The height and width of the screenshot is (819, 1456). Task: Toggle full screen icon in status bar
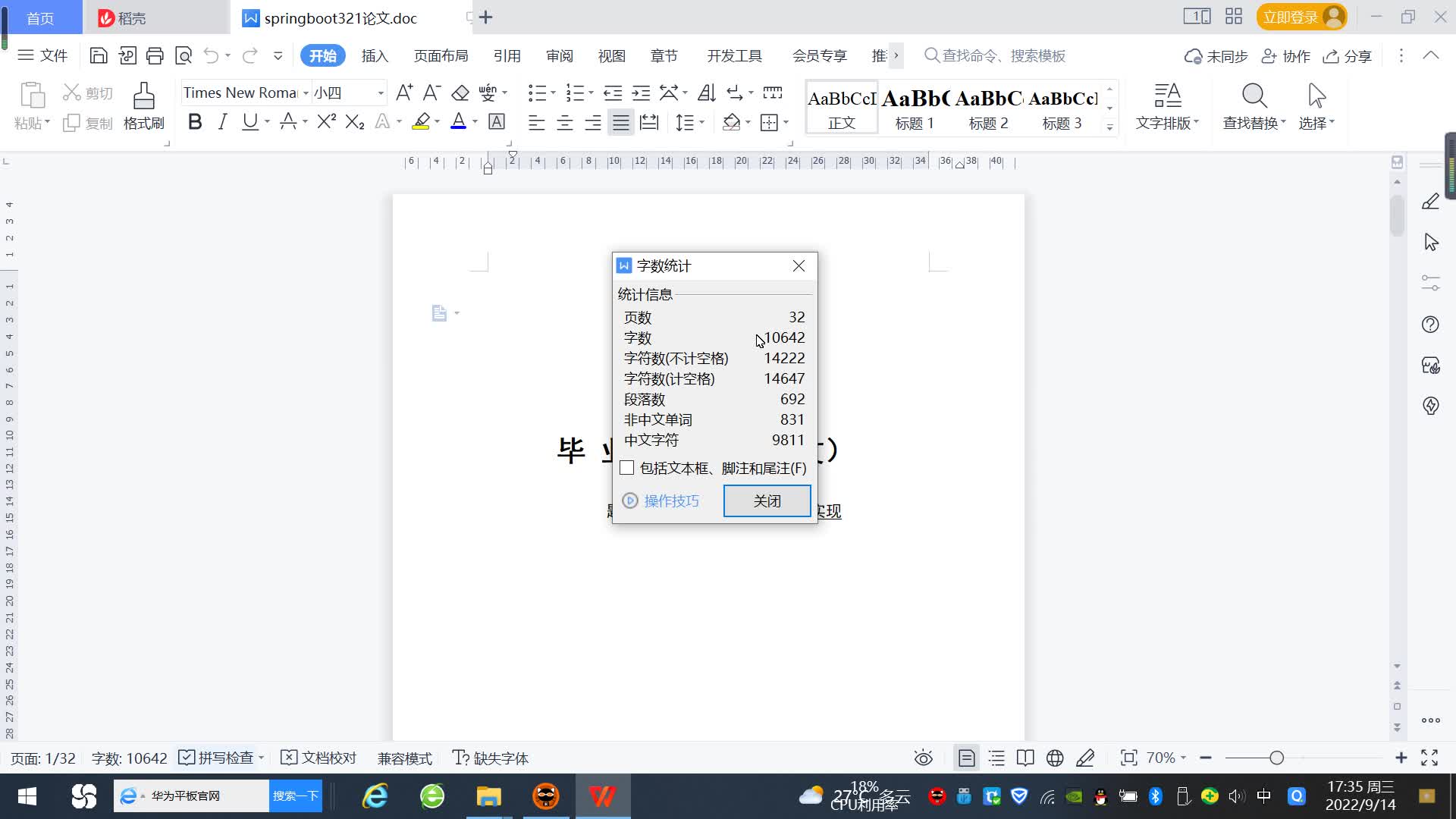click(1429, 758)
